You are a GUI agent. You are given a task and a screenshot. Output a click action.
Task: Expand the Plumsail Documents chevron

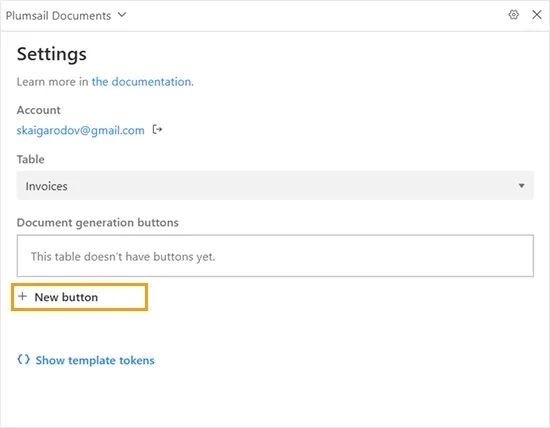(122, 15)
